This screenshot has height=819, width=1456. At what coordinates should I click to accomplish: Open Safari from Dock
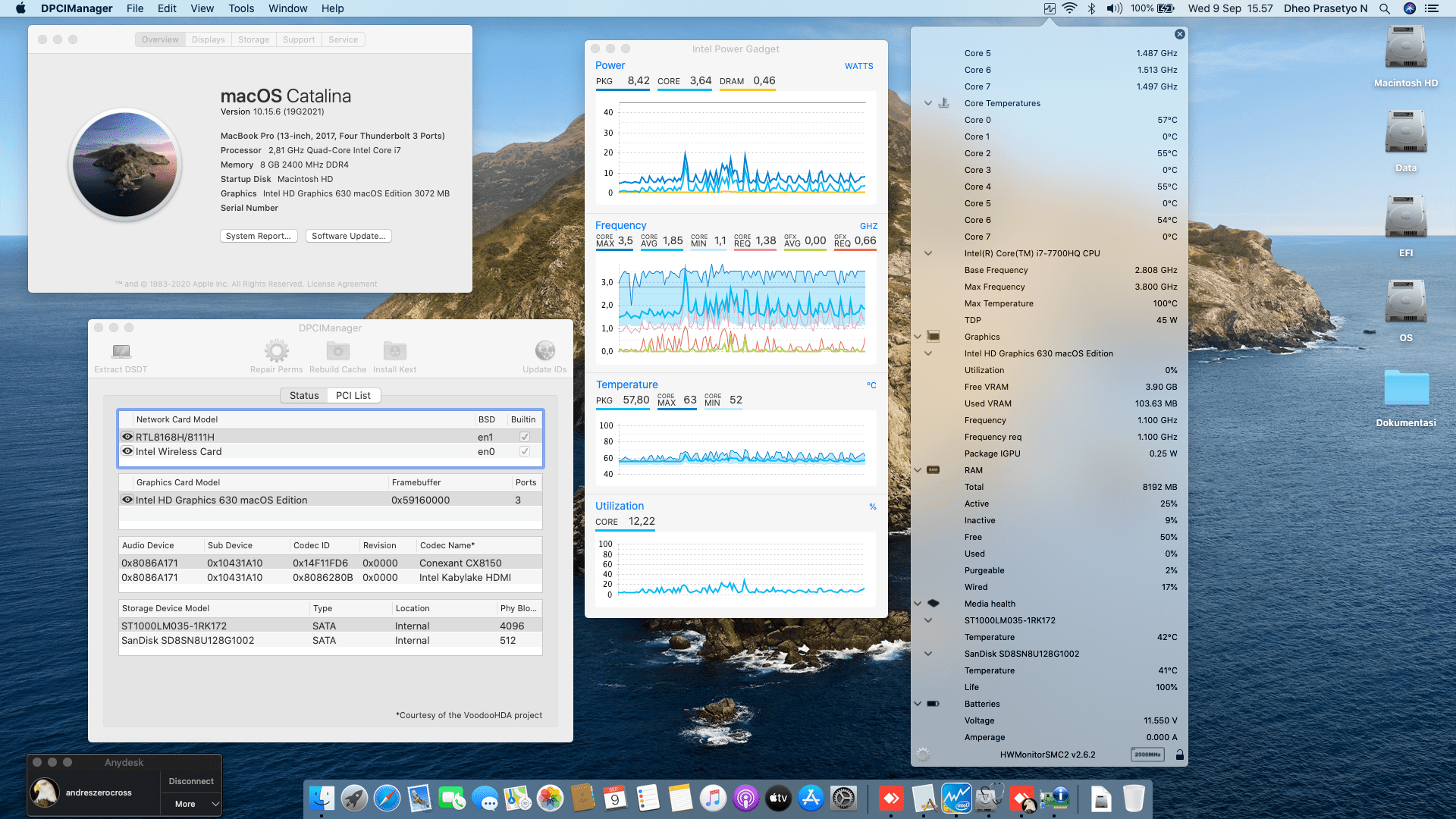click(387, 798)
